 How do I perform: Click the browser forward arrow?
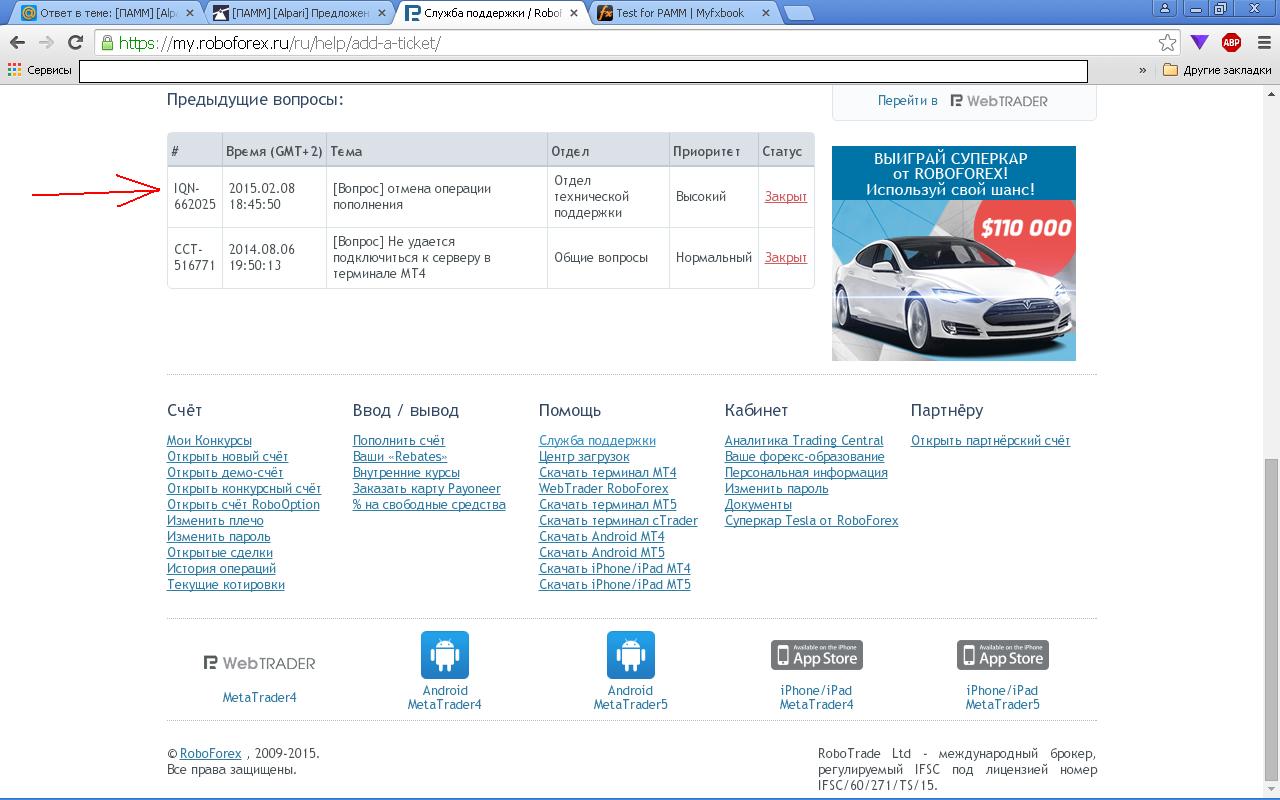(x=46, y=42)
